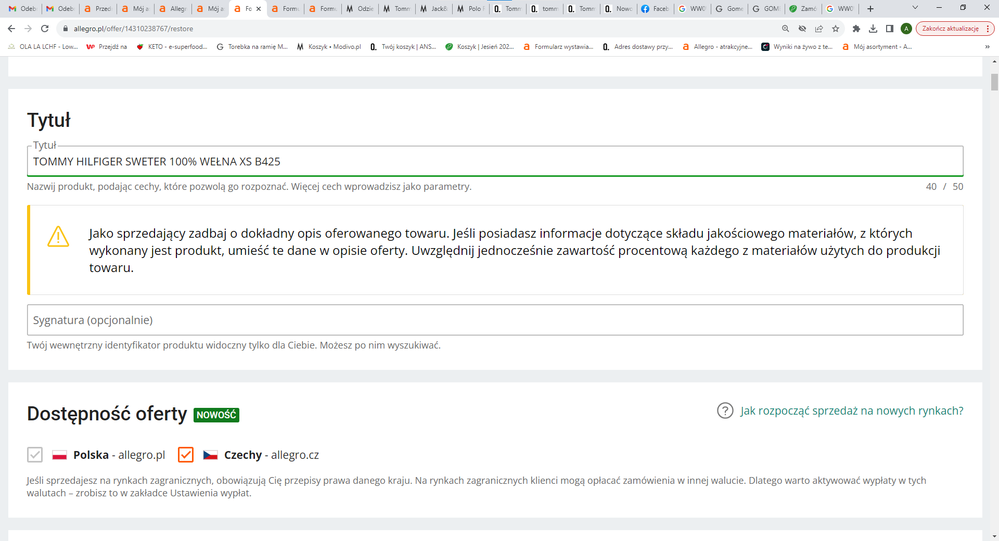Click the crossed-eye tracking protection icon

[x=802, y=29]
